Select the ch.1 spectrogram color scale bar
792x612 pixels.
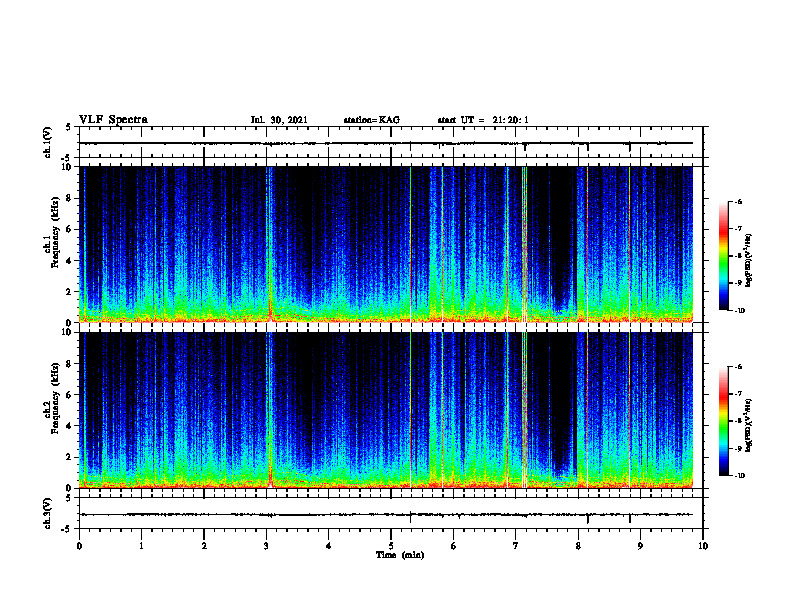723,256
